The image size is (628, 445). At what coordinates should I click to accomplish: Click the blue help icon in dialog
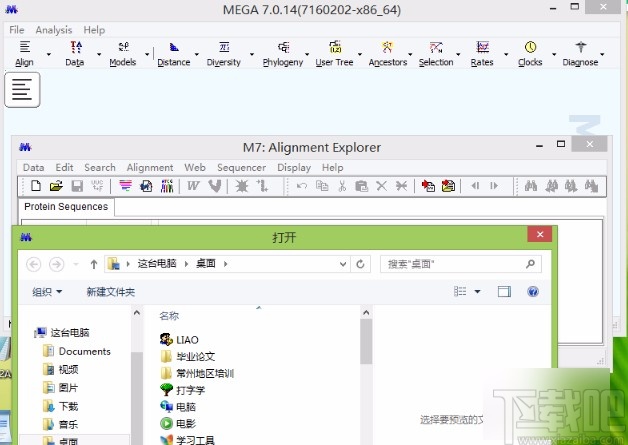[533, 292]
